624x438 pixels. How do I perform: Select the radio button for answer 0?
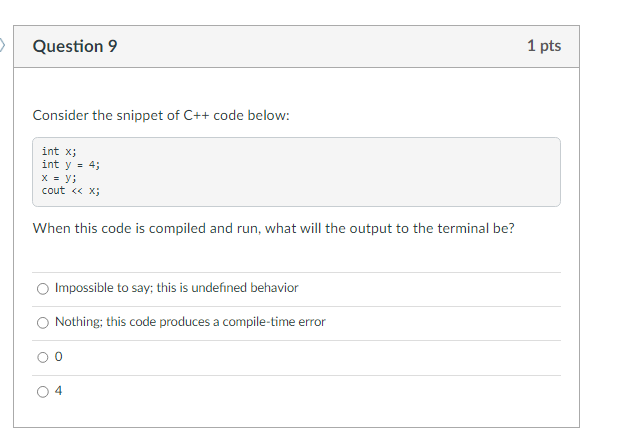point(43,357)
